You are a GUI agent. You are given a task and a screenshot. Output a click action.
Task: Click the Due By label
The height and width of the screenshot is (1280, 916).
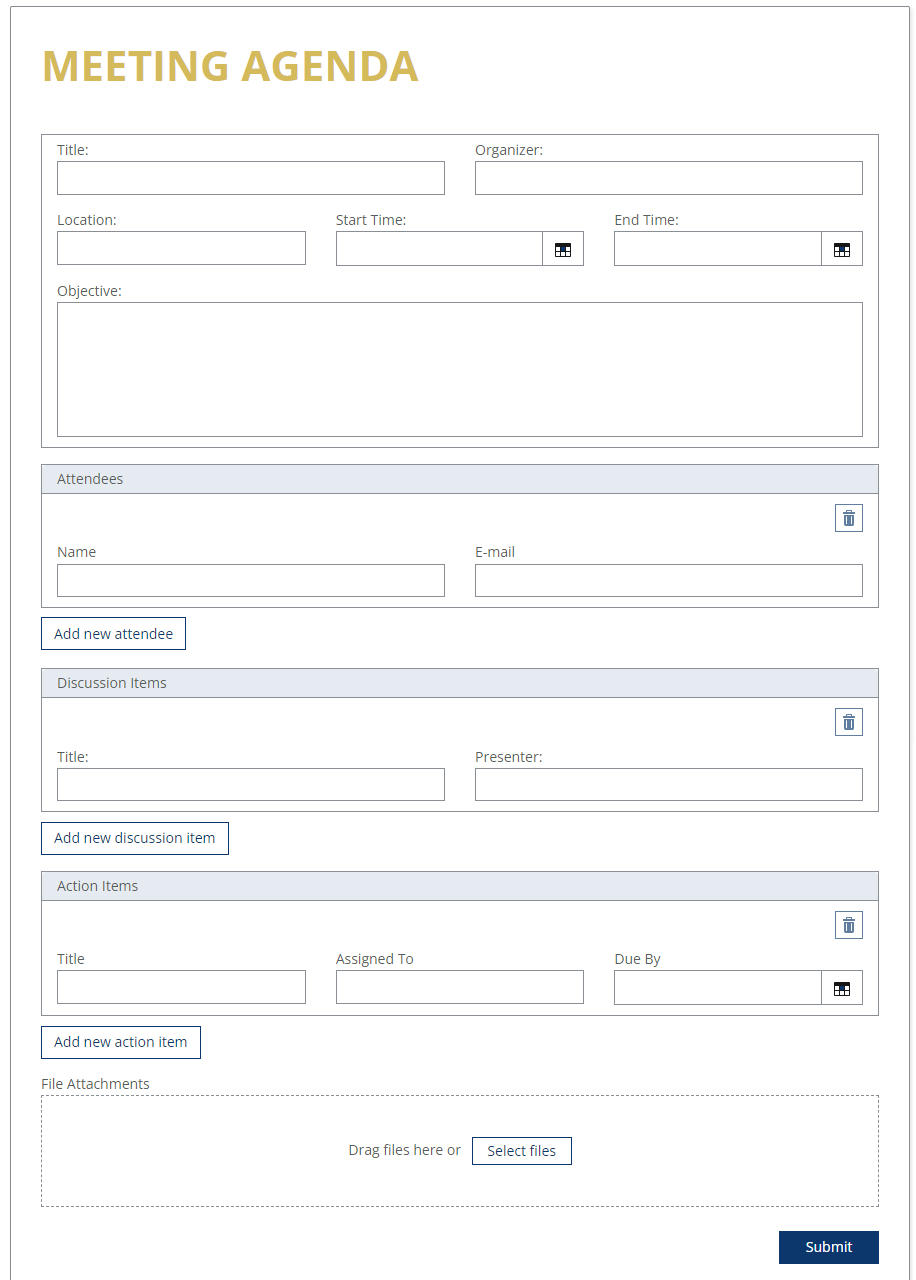(637, 959)
